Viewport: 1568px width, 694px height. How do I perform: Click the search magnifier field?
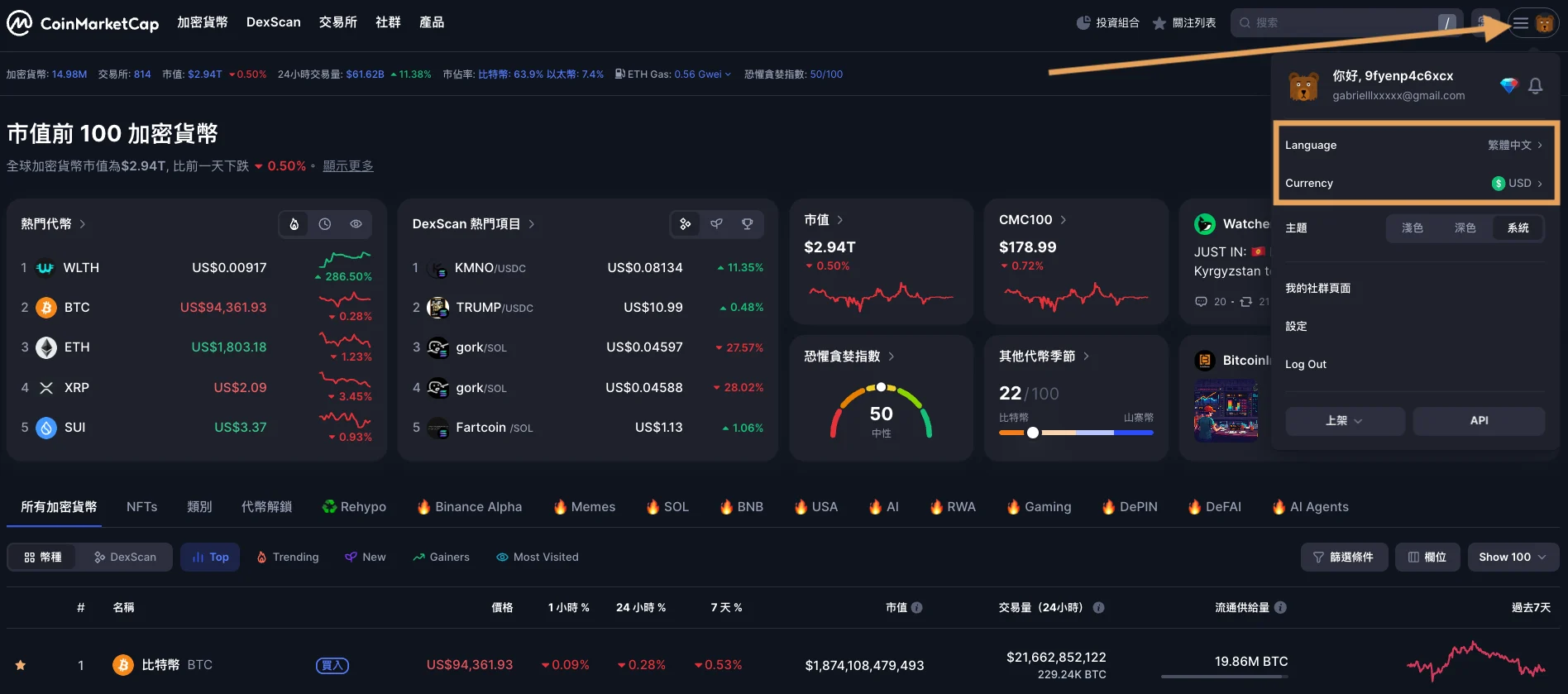point(1346,23)
